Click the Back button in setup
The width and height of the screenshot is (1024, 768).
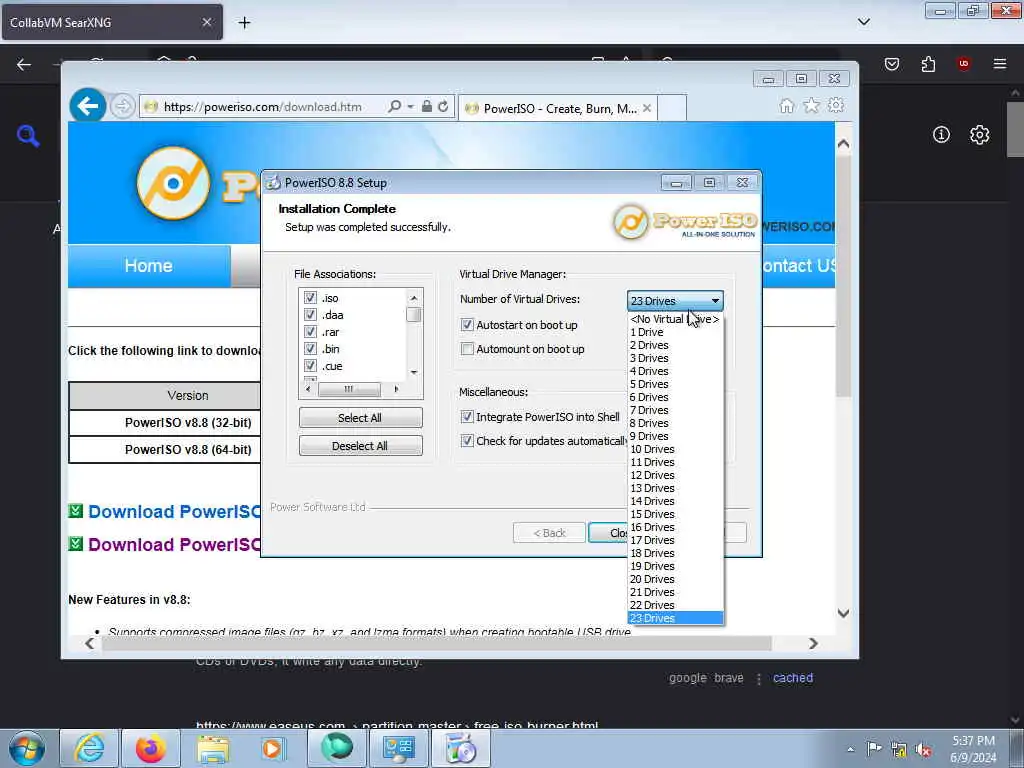(x=549, y=533)
